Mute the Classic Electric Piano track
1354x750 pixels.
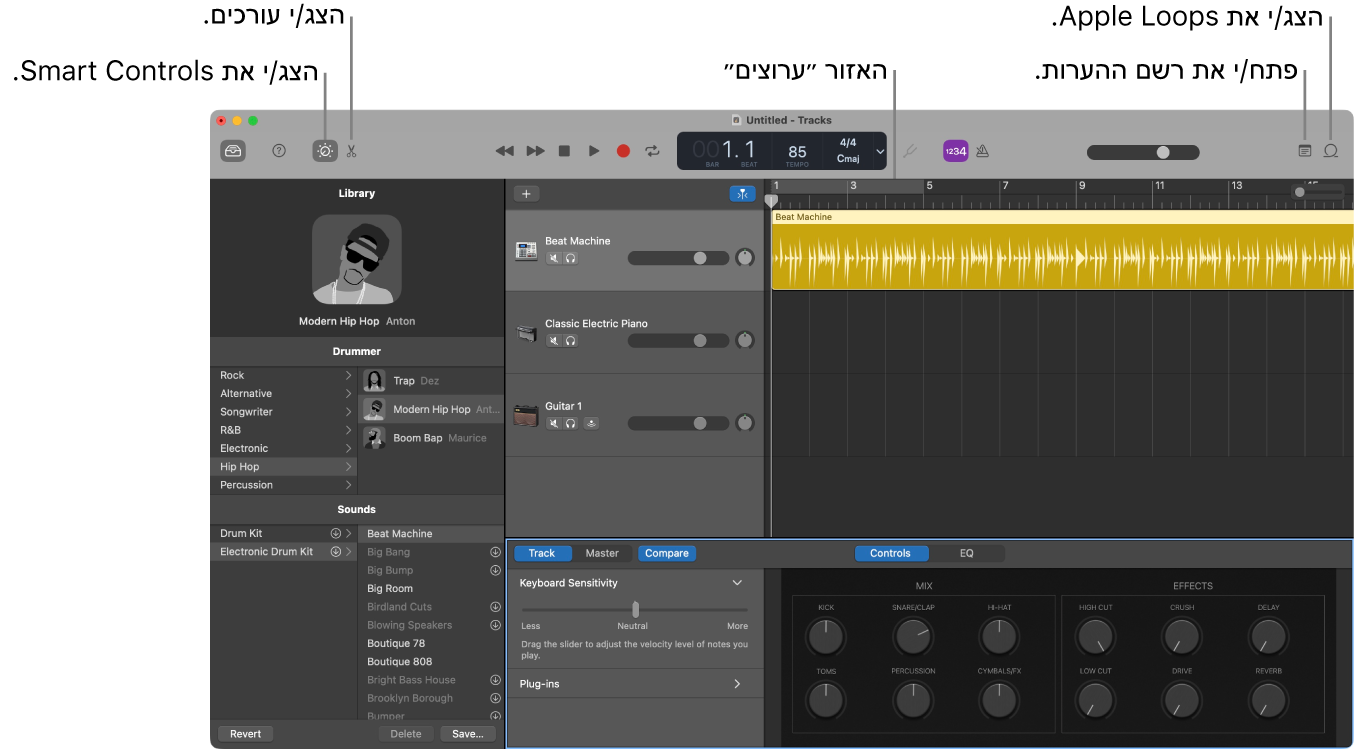pos(553,341)
